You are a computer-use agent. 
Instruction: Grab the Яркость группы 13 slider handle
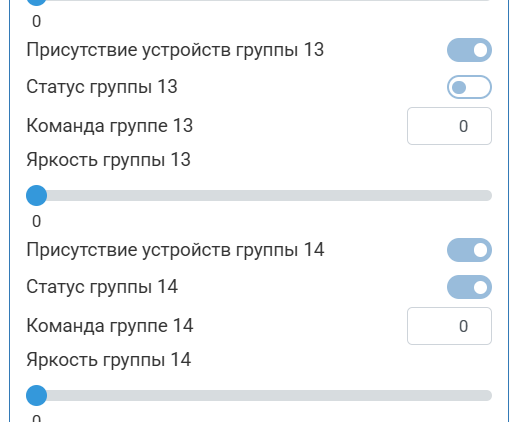click(x=36, y=195)
